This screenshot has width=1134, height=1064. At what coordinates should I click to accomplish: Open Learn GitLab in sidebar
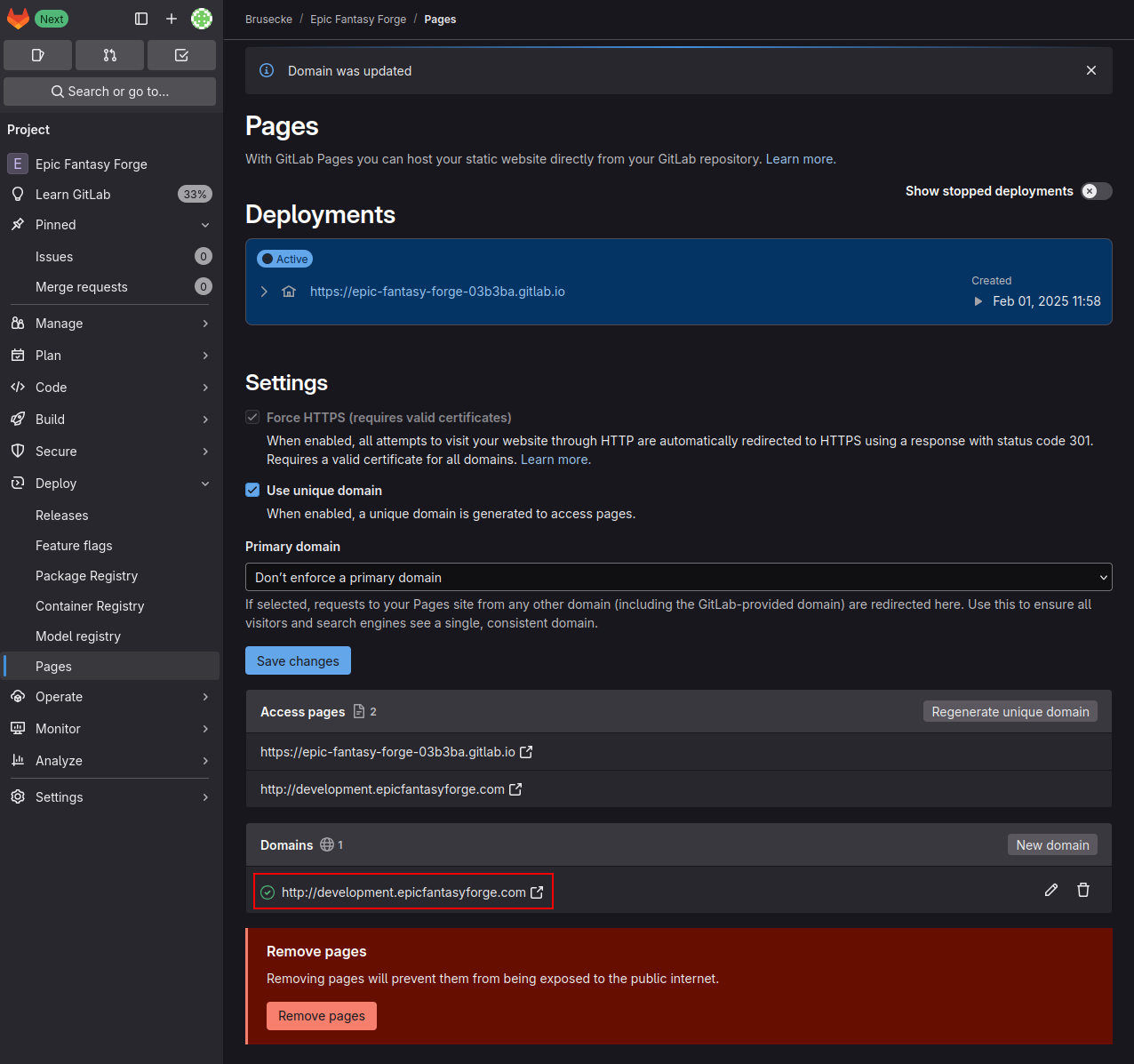(x=111, y=195)
